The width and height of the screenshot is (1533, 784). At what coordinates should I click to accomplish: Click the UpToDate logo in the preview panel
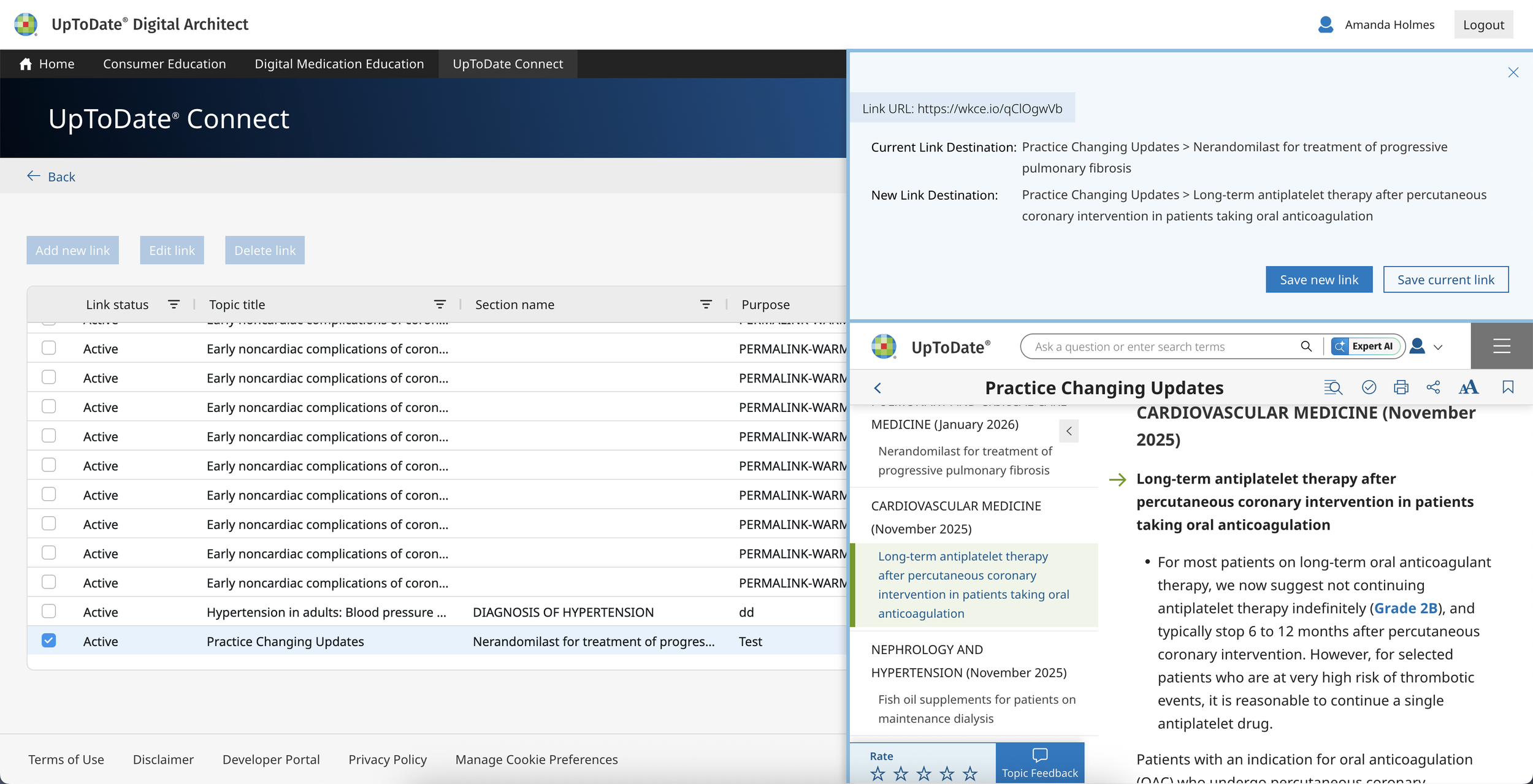coord(884,346)
